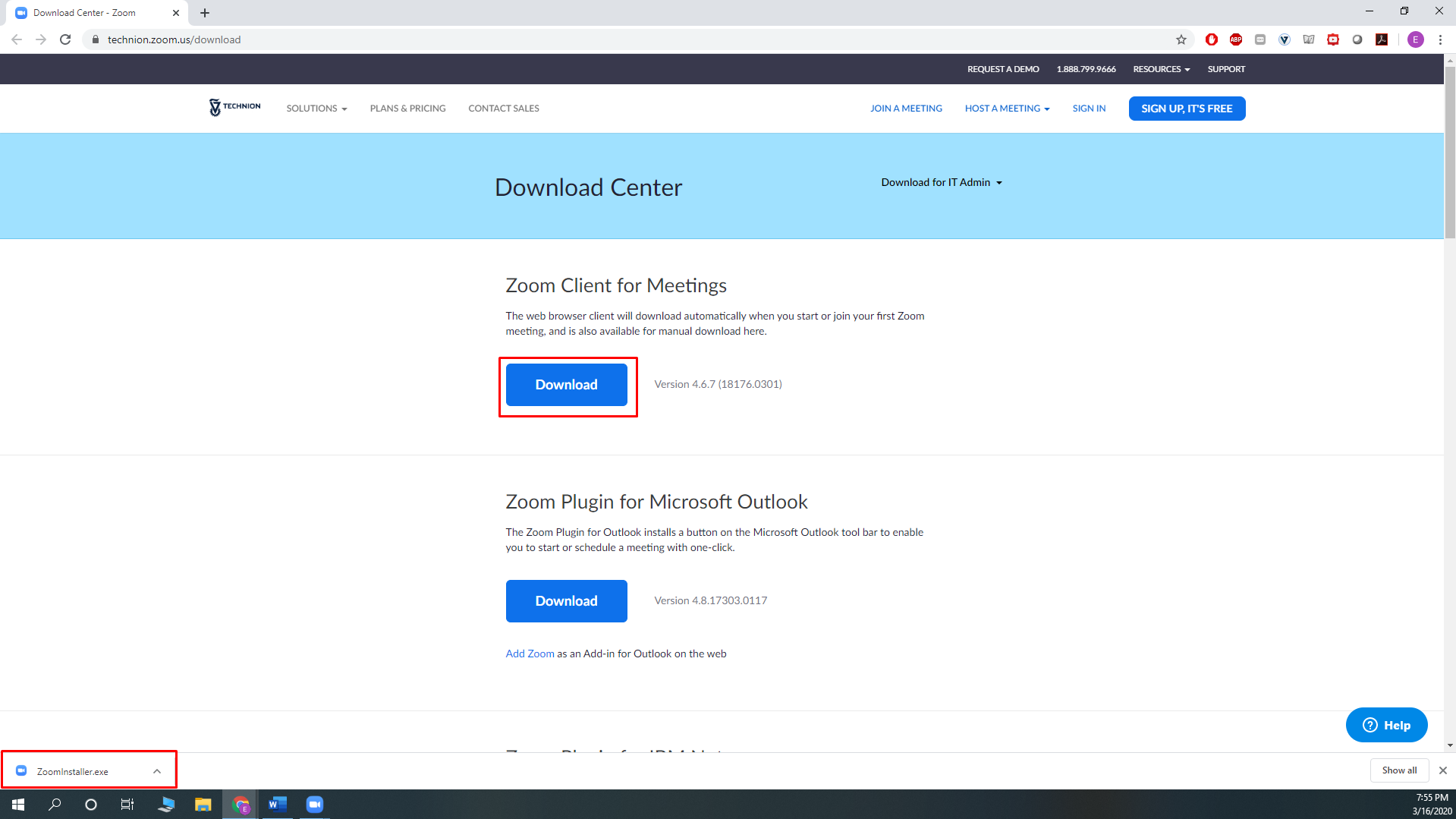Image resolution: width=1456 pixels, height=819 pixels.
Task: Open Chrome's three-dot menu
Action: coord(1440,39)
